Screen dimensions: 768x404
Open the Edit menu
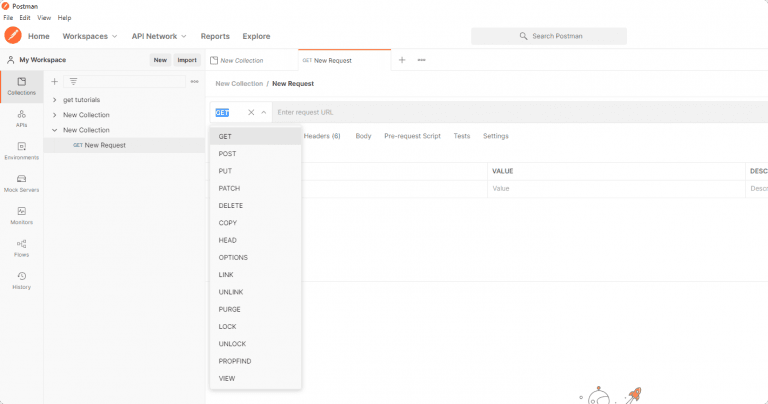click(x=25, y=18)
